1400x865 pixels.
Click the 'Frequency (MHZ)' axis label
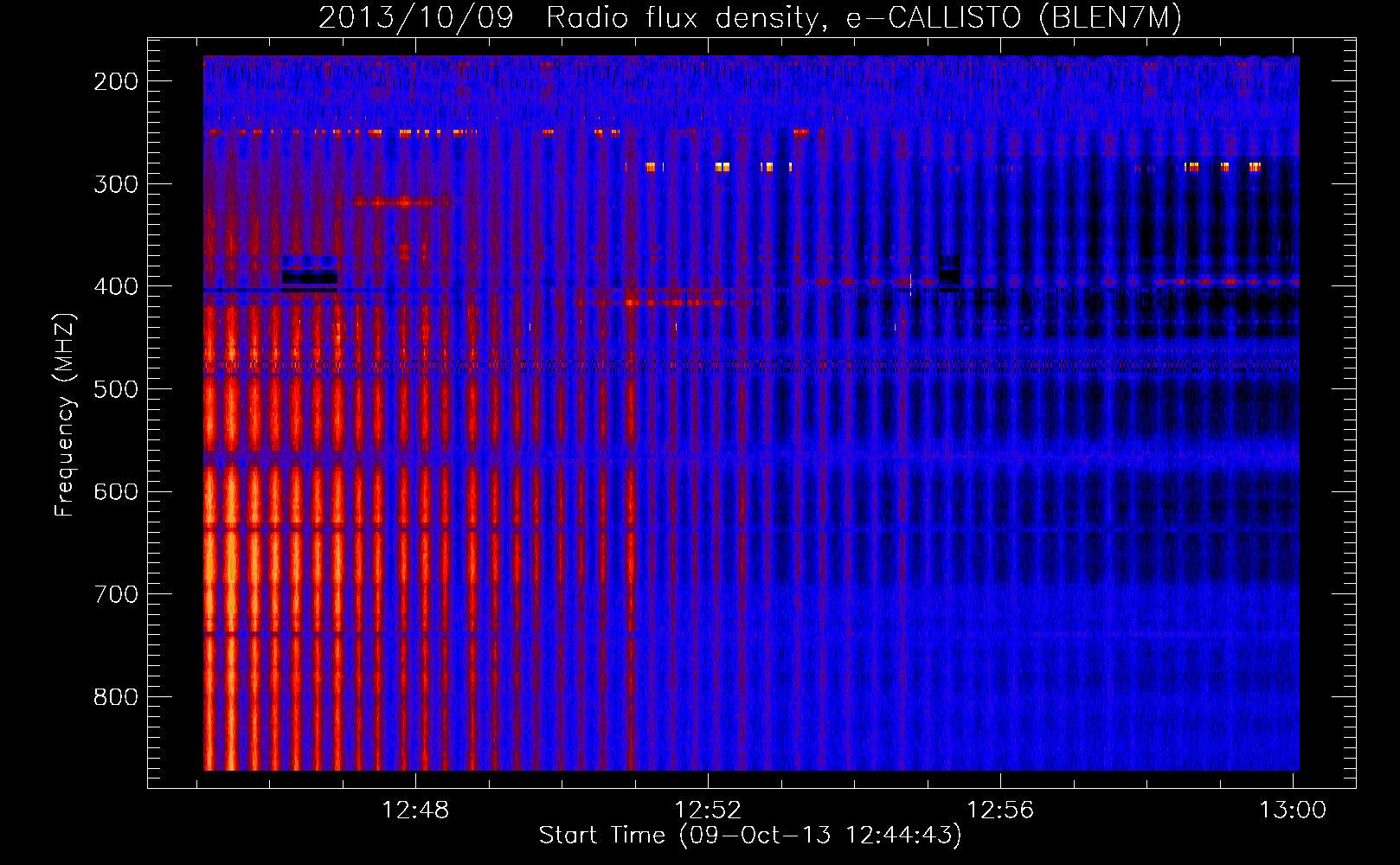[x=65, y=414]
